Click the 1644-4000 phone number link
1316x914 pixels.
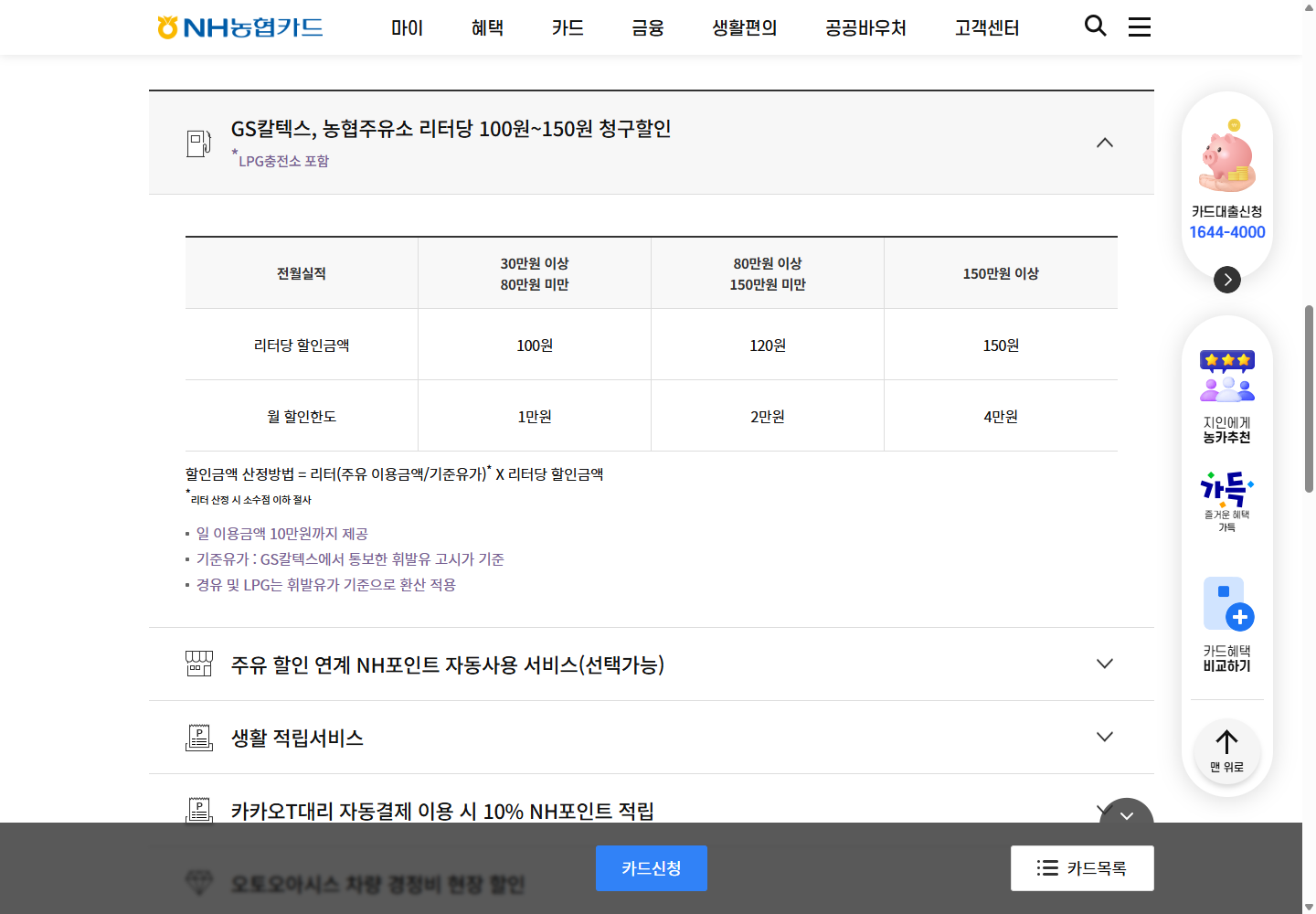(x=1227, y=232)
